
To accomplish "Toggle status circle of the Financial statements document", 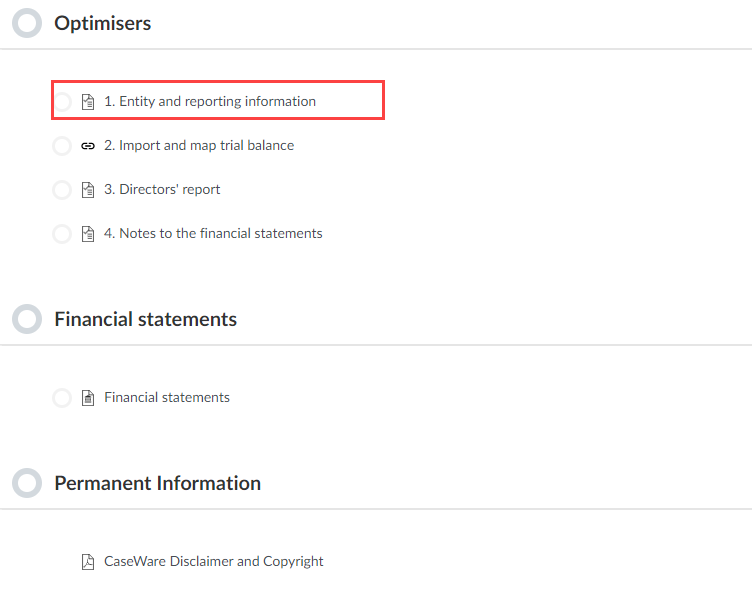I will click(62, 398).
